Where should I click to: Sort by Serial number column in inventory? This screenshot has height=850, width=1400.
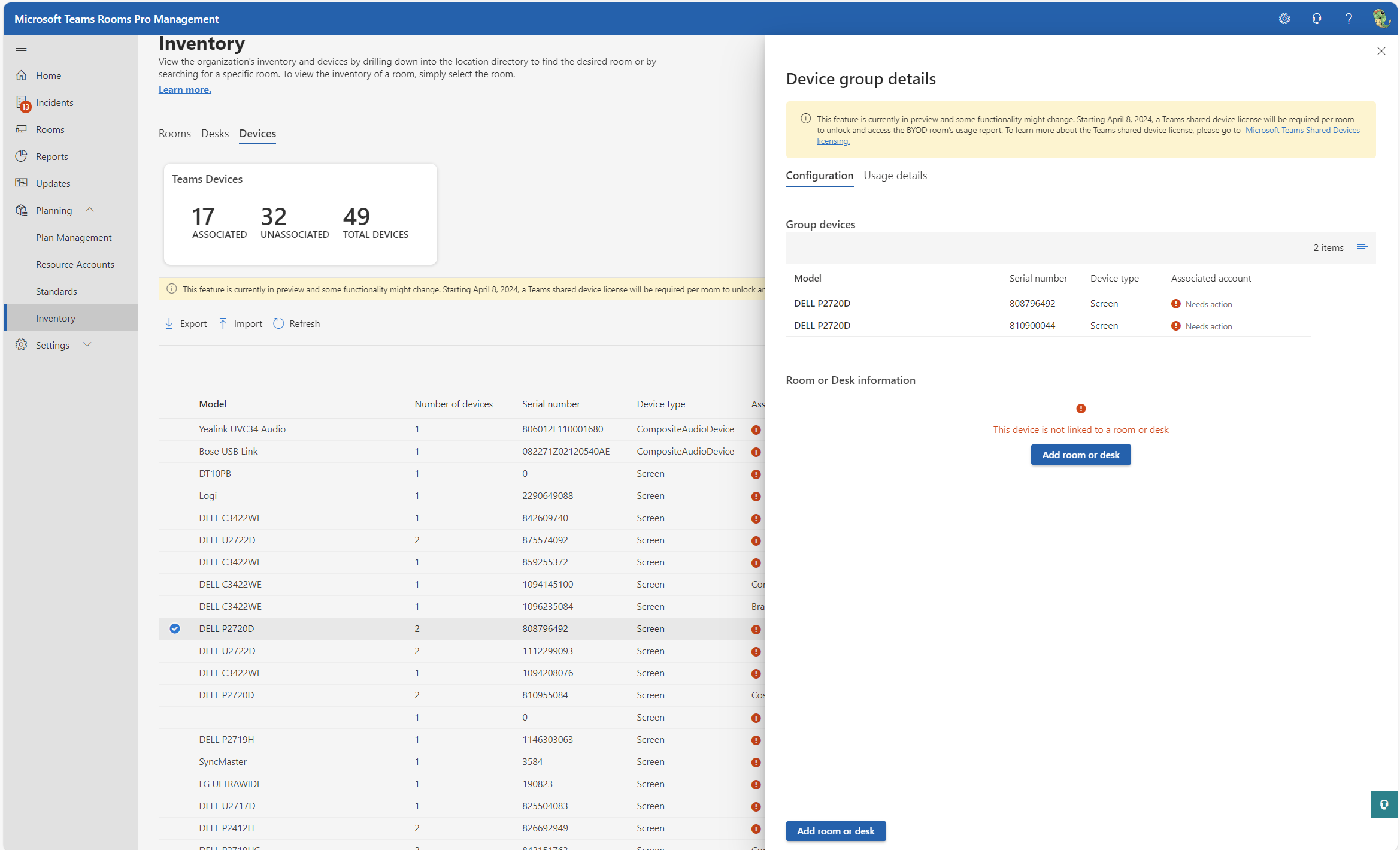(551, 404)
